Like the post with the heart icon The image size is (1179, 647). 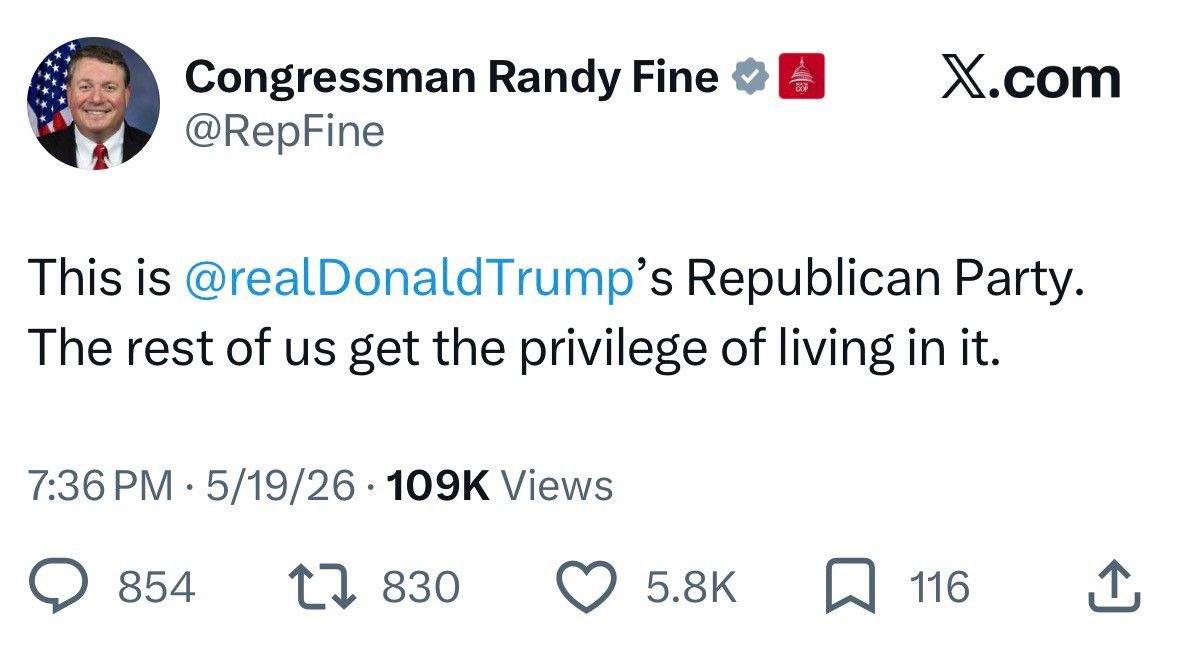[586, 587]
